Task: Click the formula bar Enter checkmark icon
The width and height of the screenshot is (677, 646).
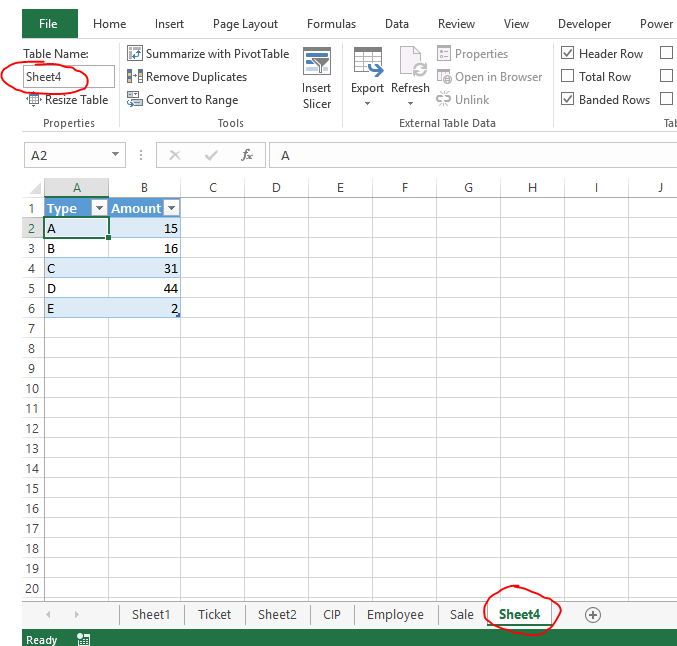Action: [211, 155]
